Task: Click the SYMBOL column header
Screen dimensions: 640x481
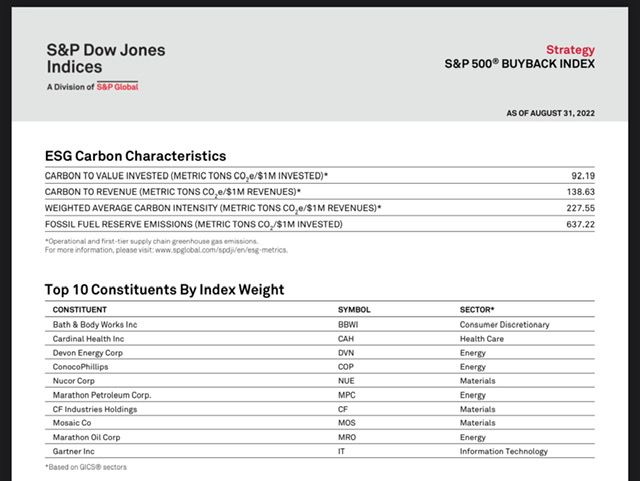Action: tap(355, 310)
